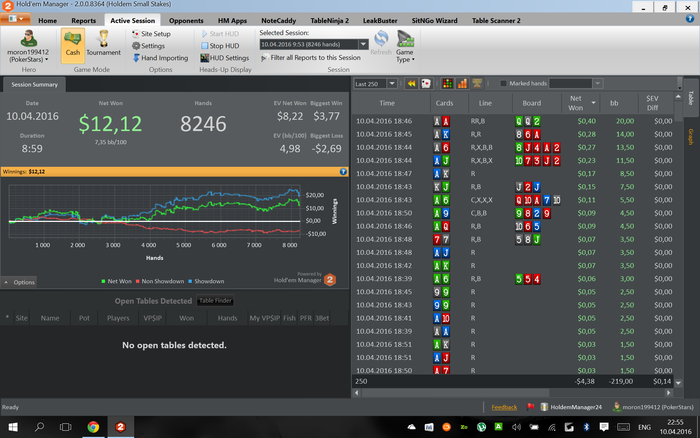Image resolution: width=700 pixels, height=438 pixels.
Task: Click Table Finder button
Action: [x=215, y=301]
